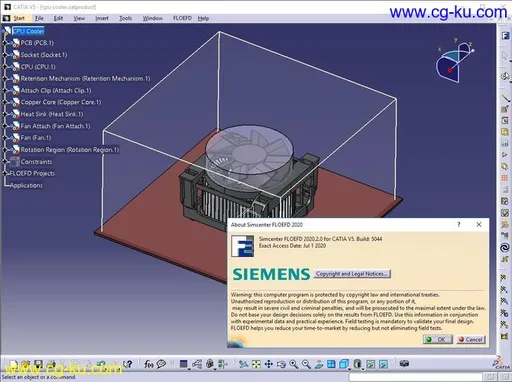Expand the CPU (CPU.1) tree node
This screenshot has height=382, width=512.
click(5, 67)
